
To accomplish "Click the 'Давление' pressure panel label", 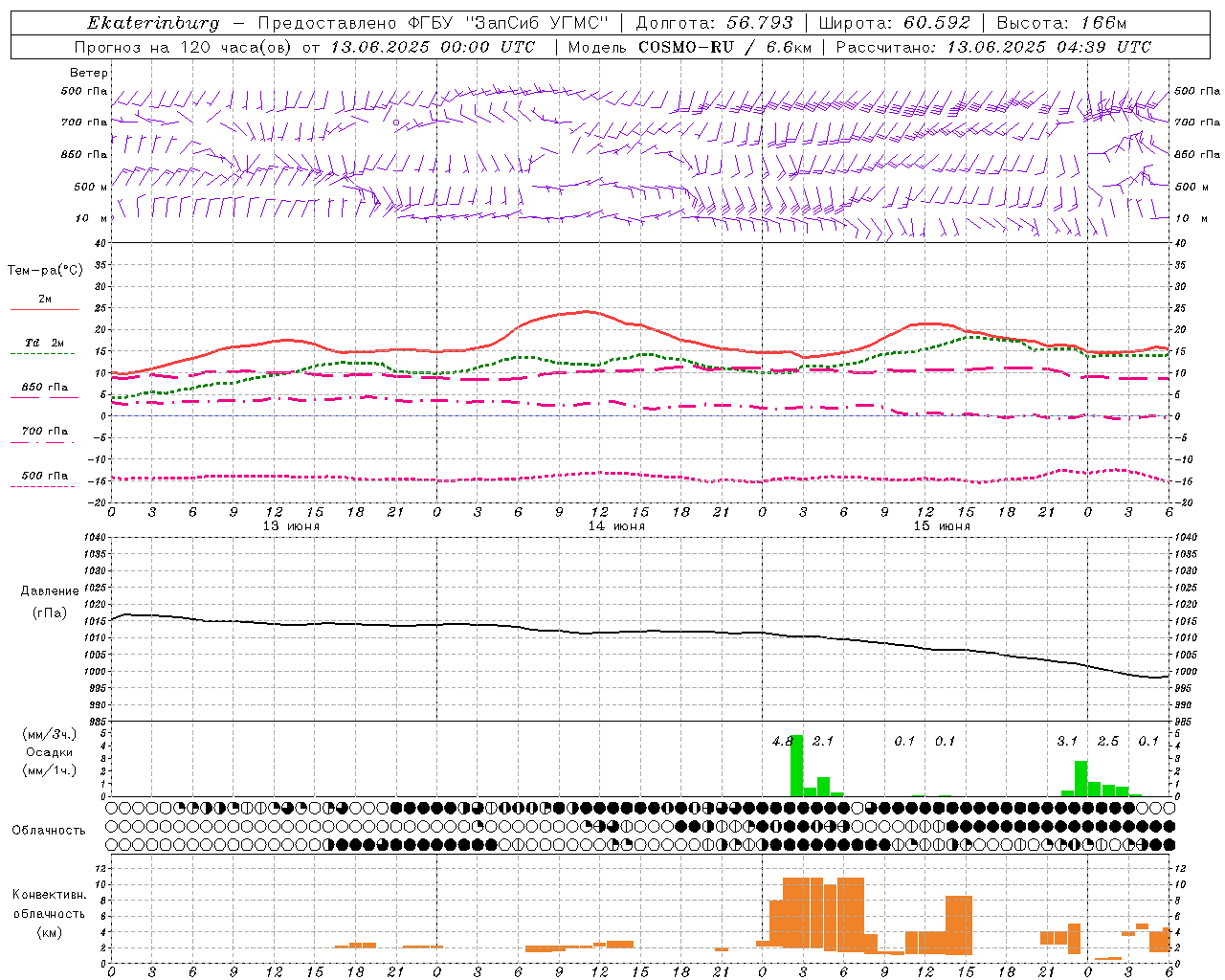I will 50,591.
